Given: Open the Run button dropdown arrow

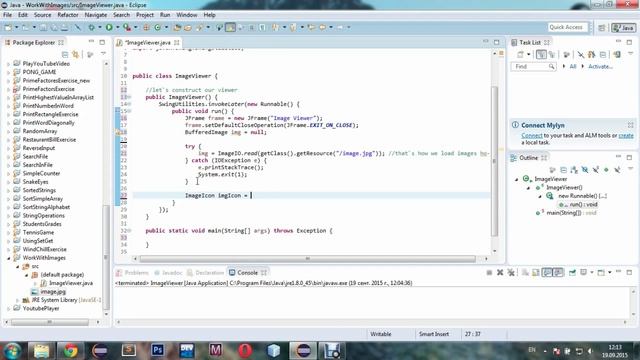Looking at the screenshot, I should click(118, 27).
